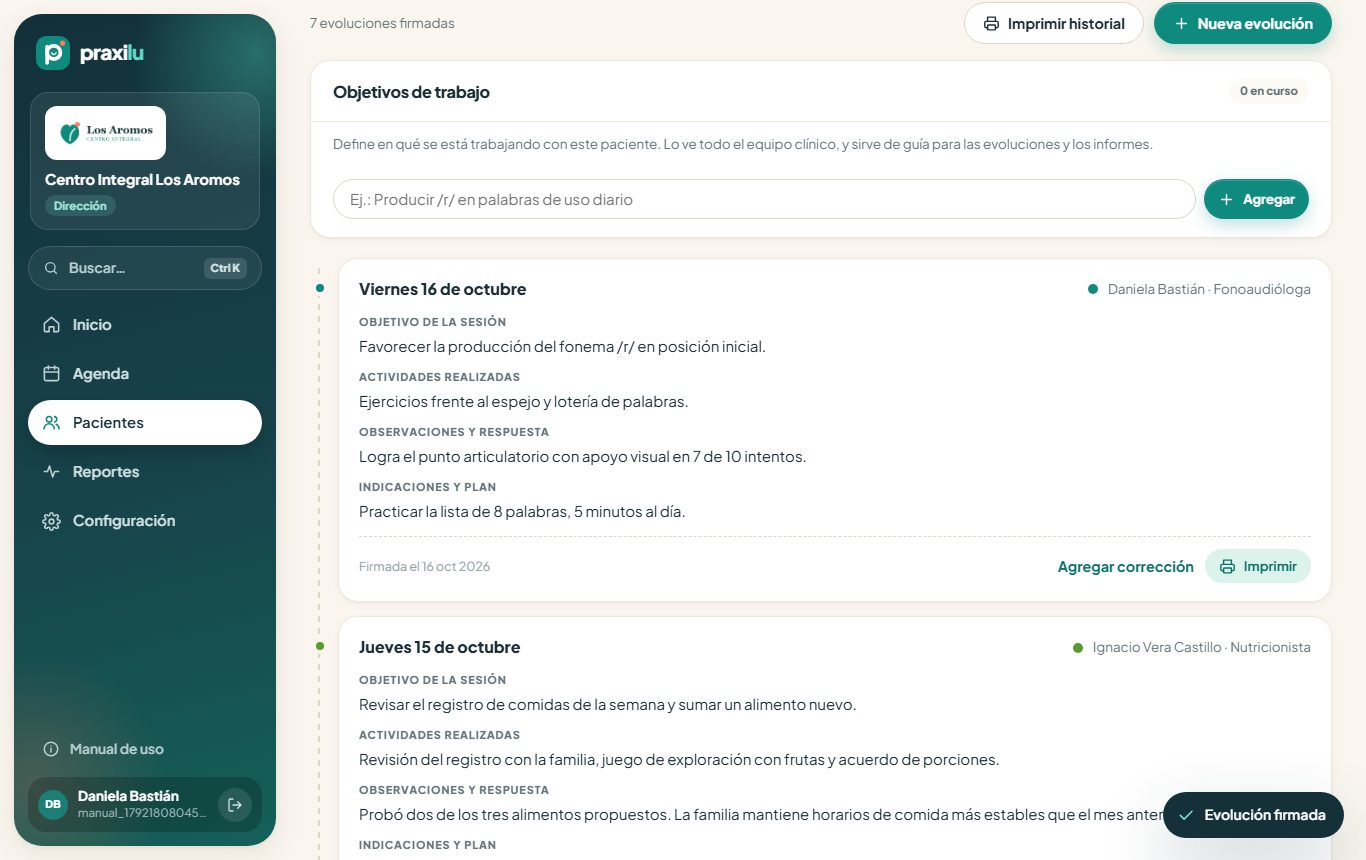Focus the Buscar search field

145,268
